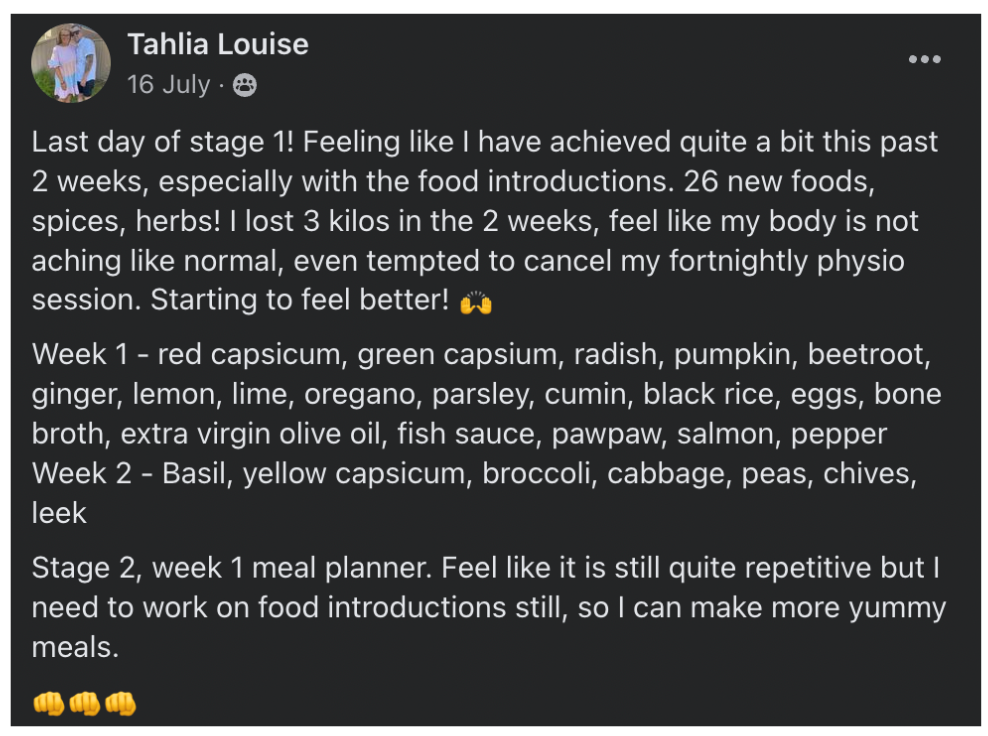Click the middle fist emoji
Viewport: 988px width, 736px height.
pyautogui.click(x=84, y=704)
